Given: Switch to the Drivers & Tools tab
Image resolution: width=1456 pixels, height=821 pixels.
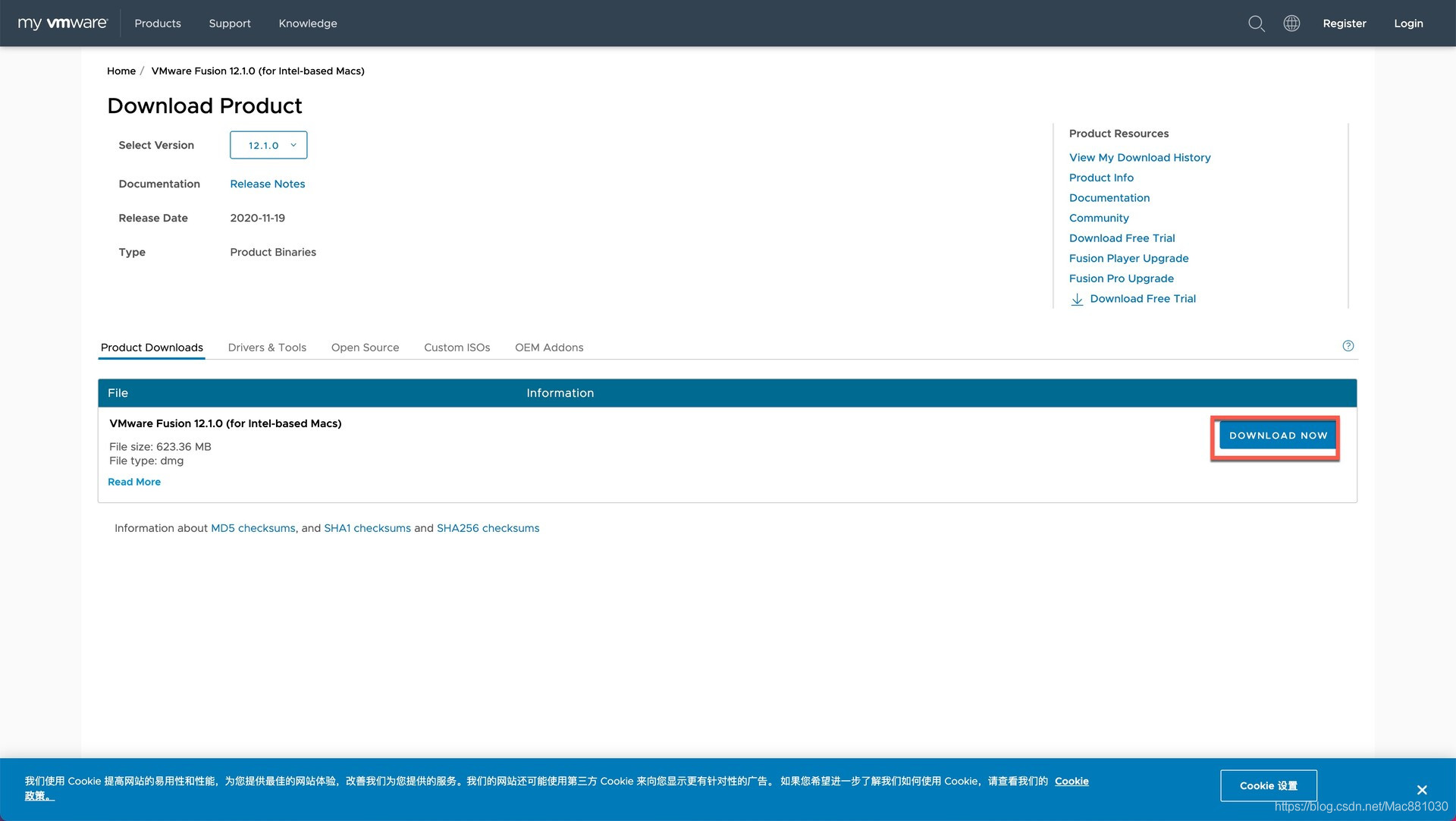Looking at the screenshot, I should click(267, 348).
